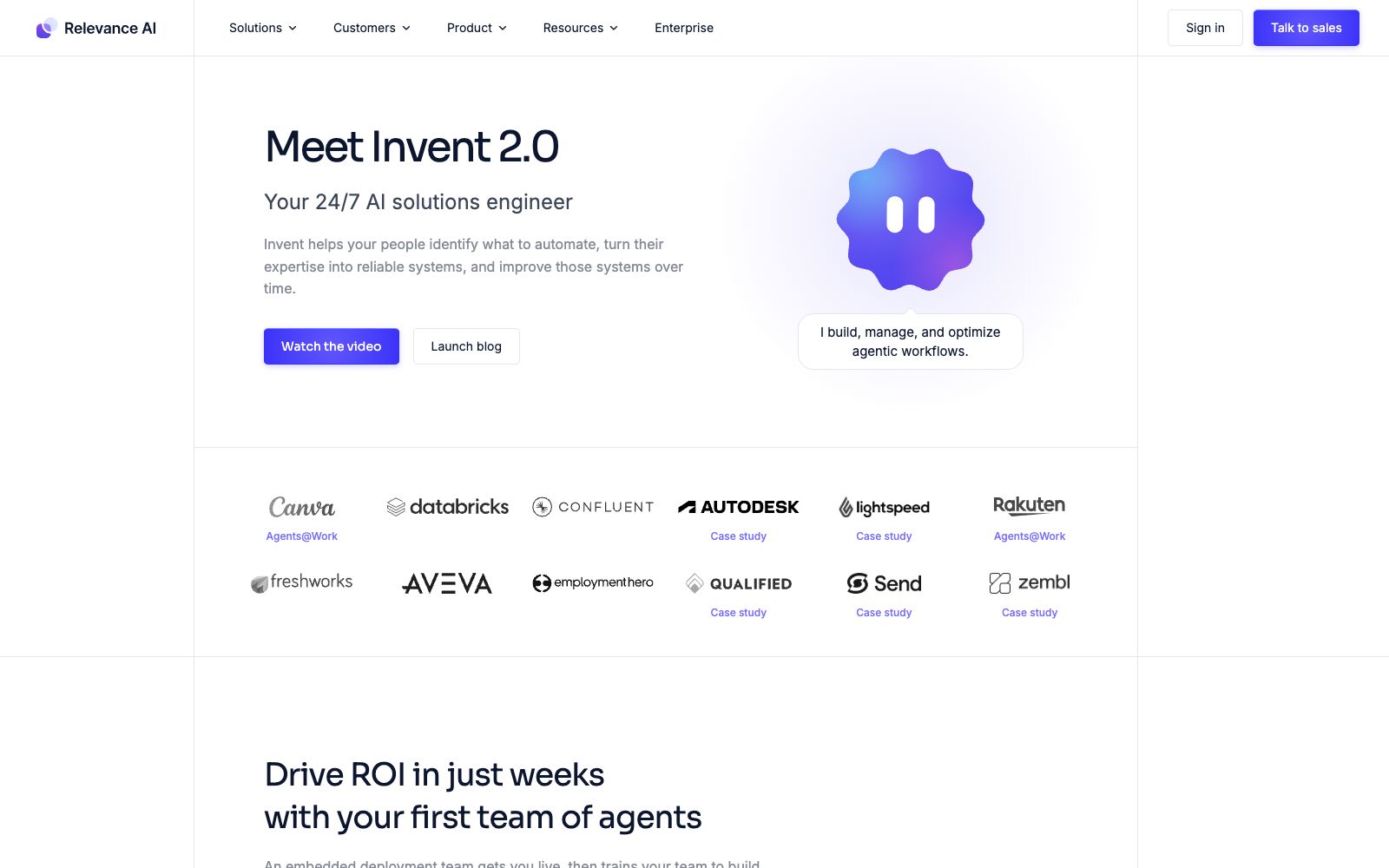Viewport: 1389px width, 868px height.
Task: Click the Watch the video button
Action: (332, 346)
